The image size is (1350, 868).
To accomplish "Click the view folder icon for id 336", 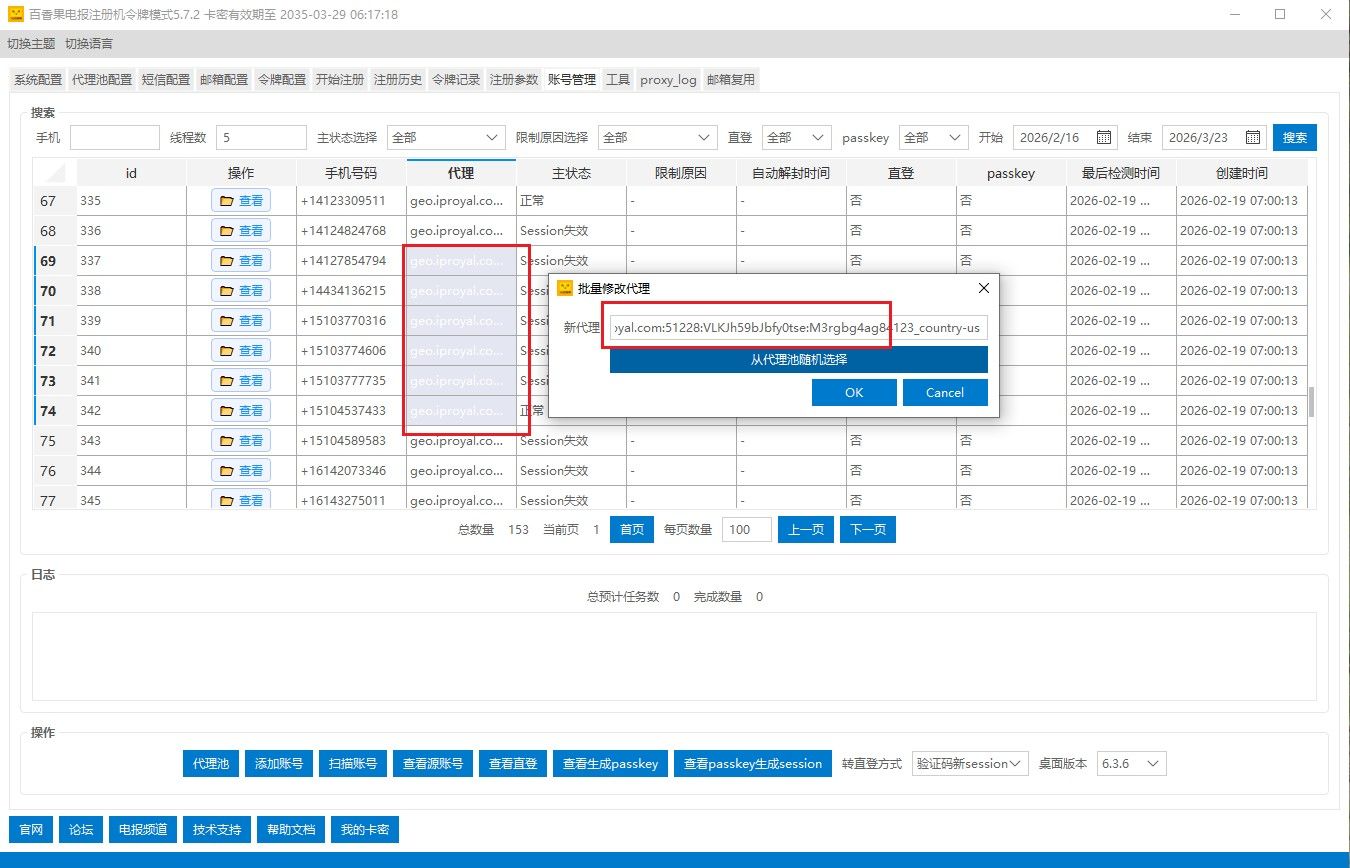I will coord(227,231).
